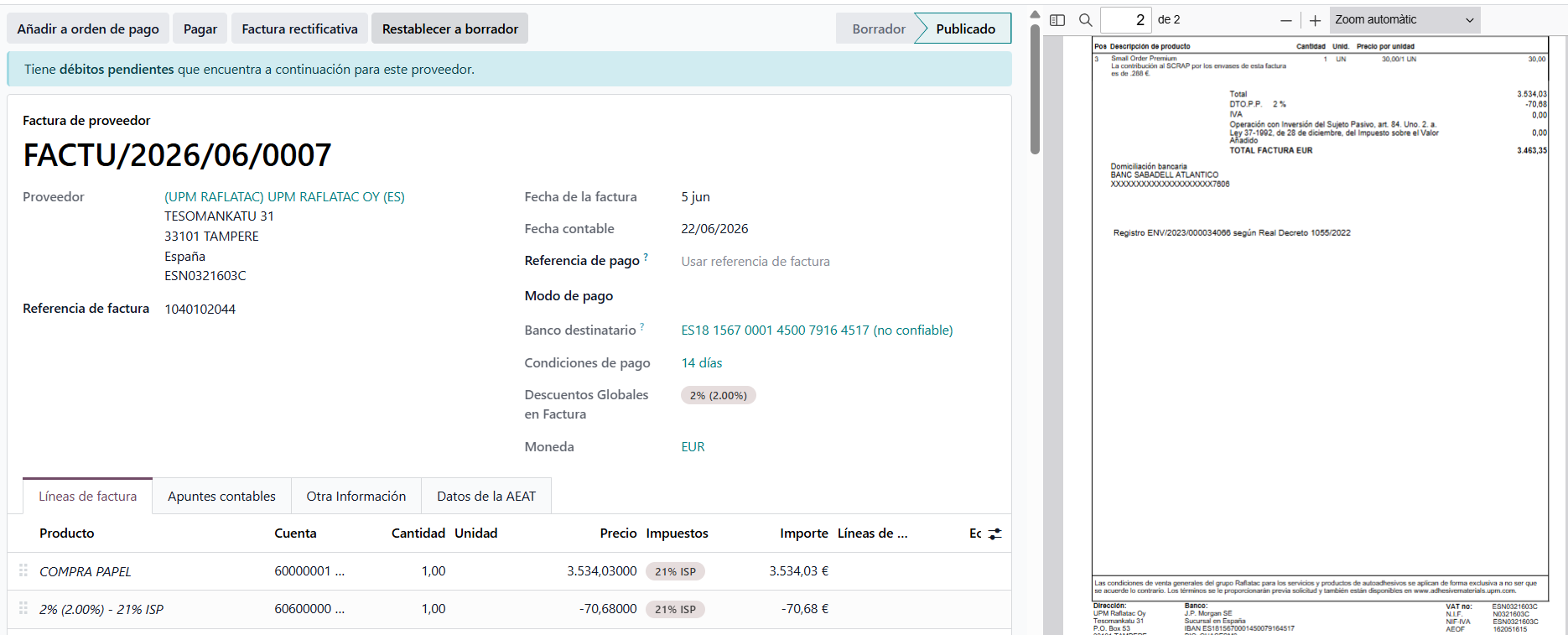Viewport: 1568px width, 635px height.
Task: Click the 'Líneas de ...' column header
Action: 872,534
